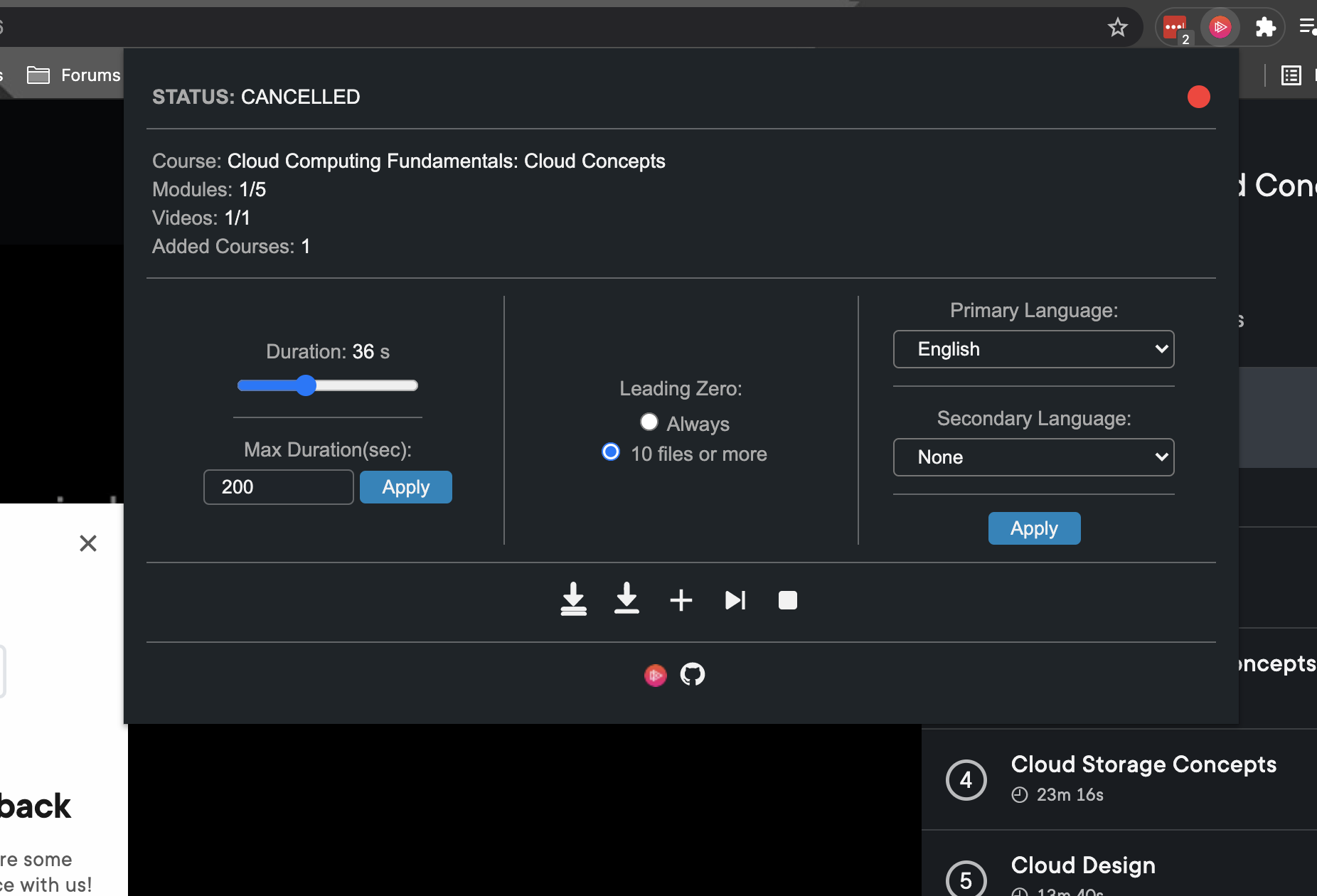Click the 23m 16s duration text
1317x896 pixels.
tap(1070, 795)
